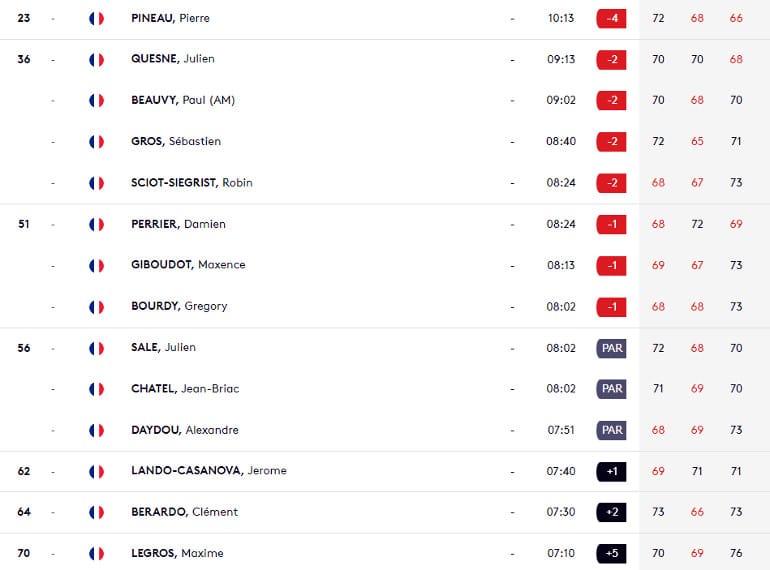Image resolution: width=770 pixels, height=570 pixels.
Task: Click the flag icon next to QUESNE, Julien
Action: click(96, 60)
